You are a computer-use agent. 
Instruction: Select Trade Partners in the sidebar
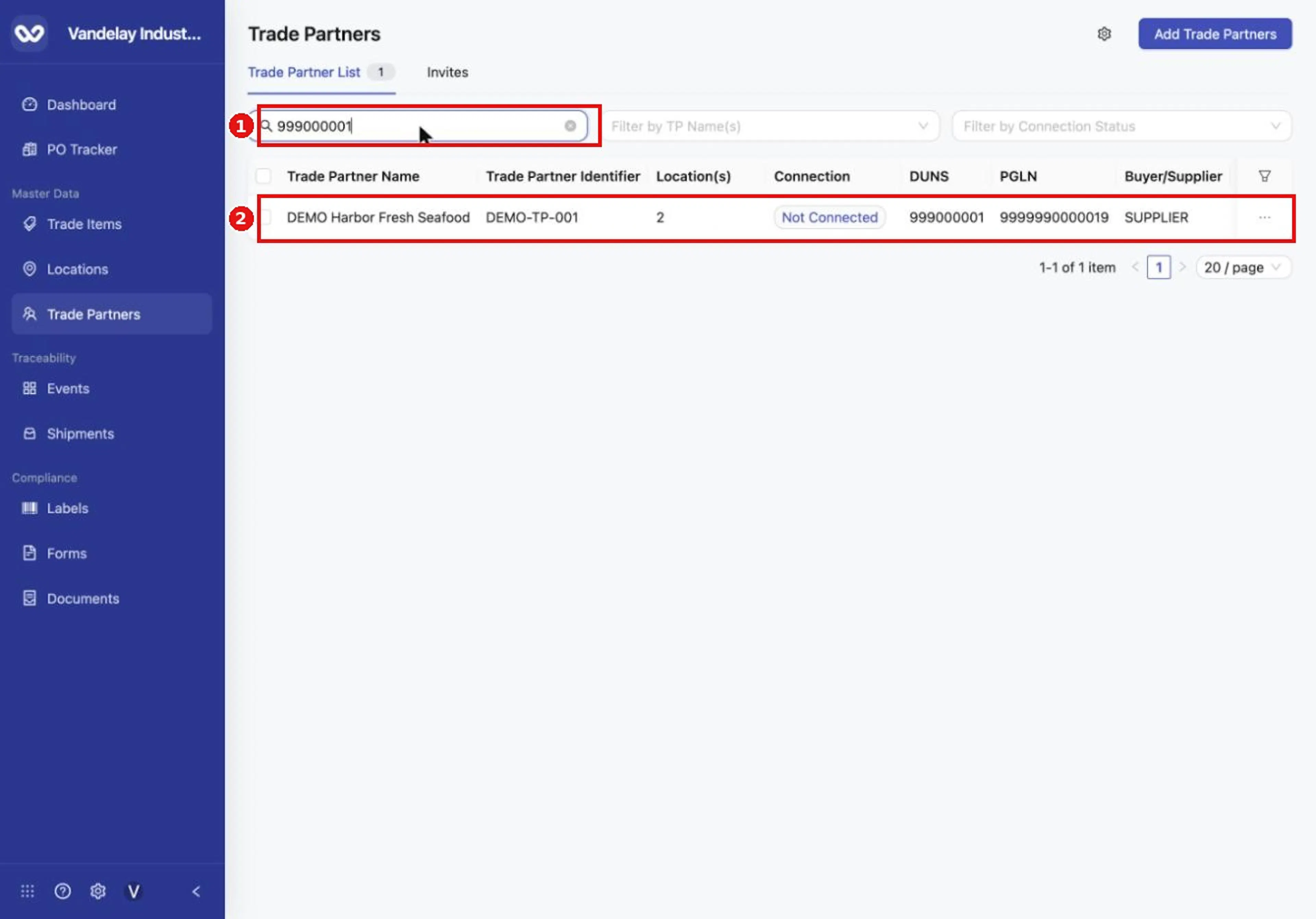pos(112,314)
